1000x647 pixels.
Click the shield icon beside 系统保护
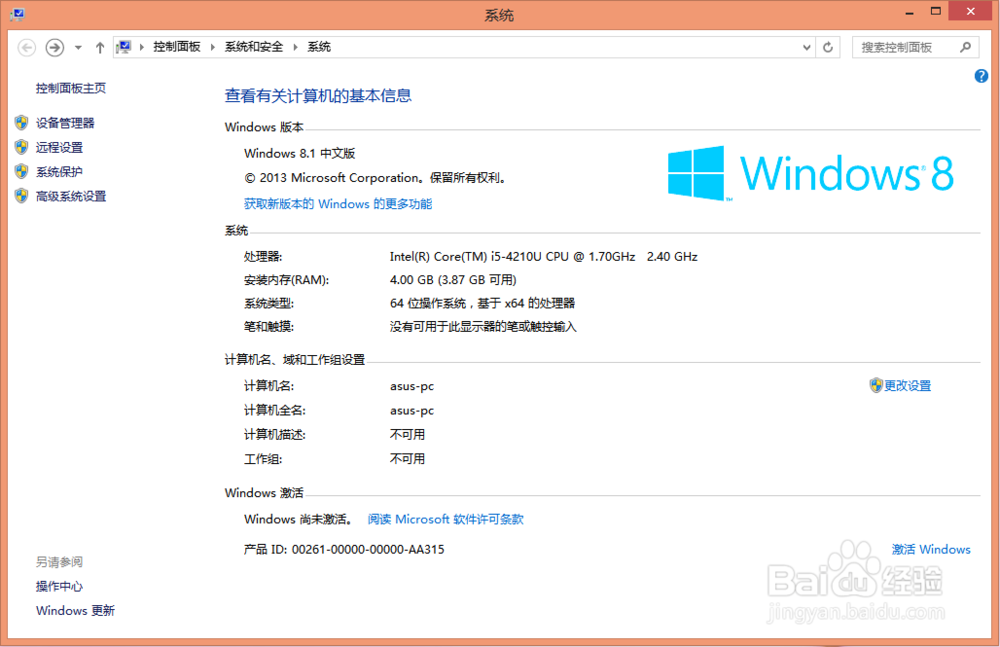[x=22, y=172]
